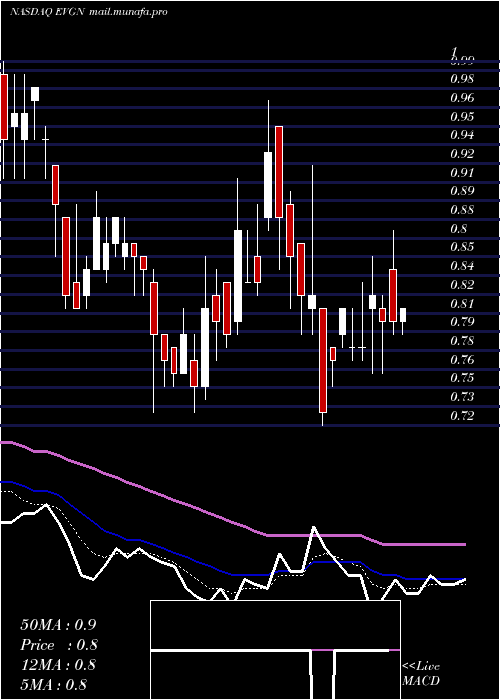
Task: Click the 12MA : 0.8 readout
Action: pyautogui.click(x=58, y=665)
